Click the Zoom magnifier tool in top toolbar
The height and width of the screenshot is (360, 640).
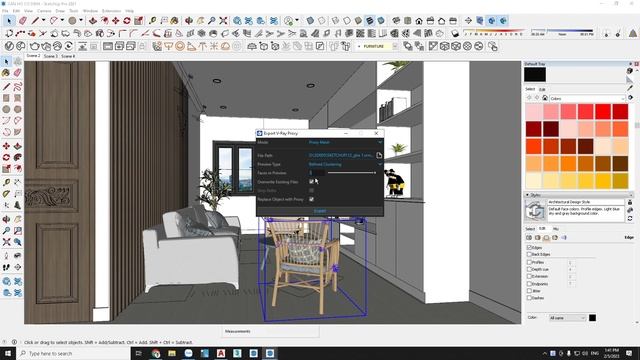212,20
